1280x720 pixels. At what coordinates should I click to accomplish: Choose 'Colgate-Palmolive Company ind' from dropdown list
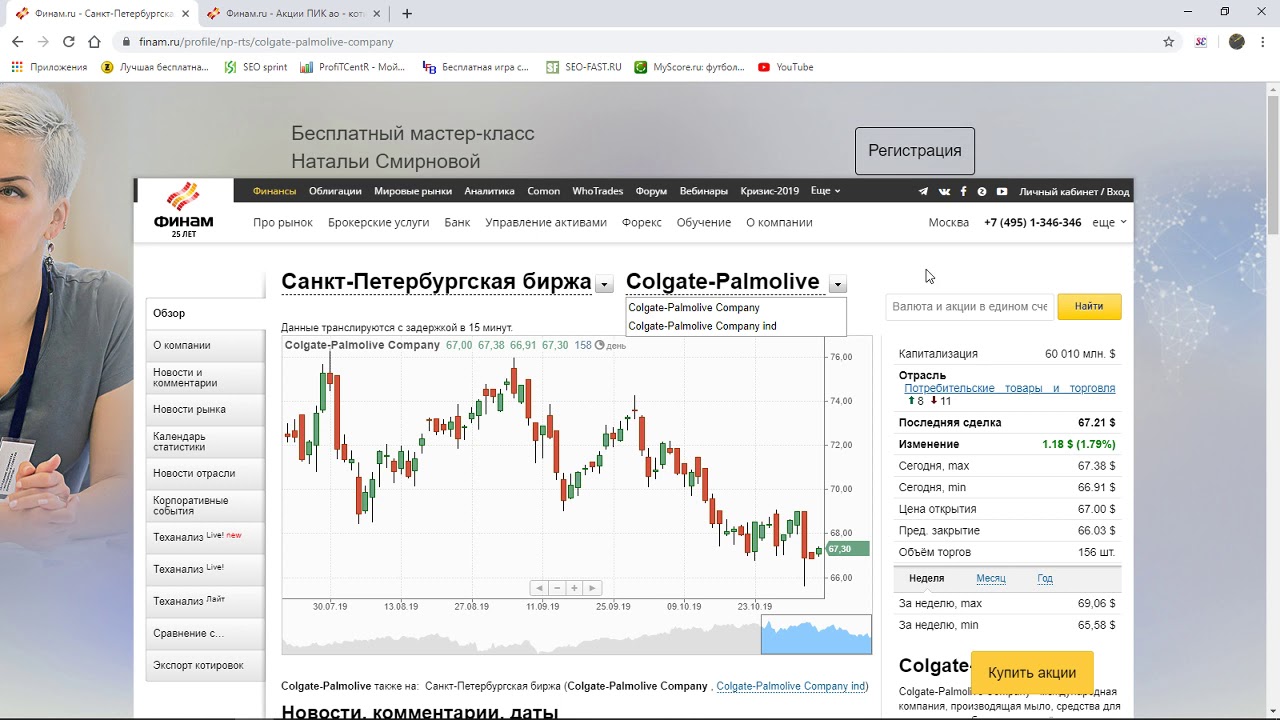[x=702, y=326]
